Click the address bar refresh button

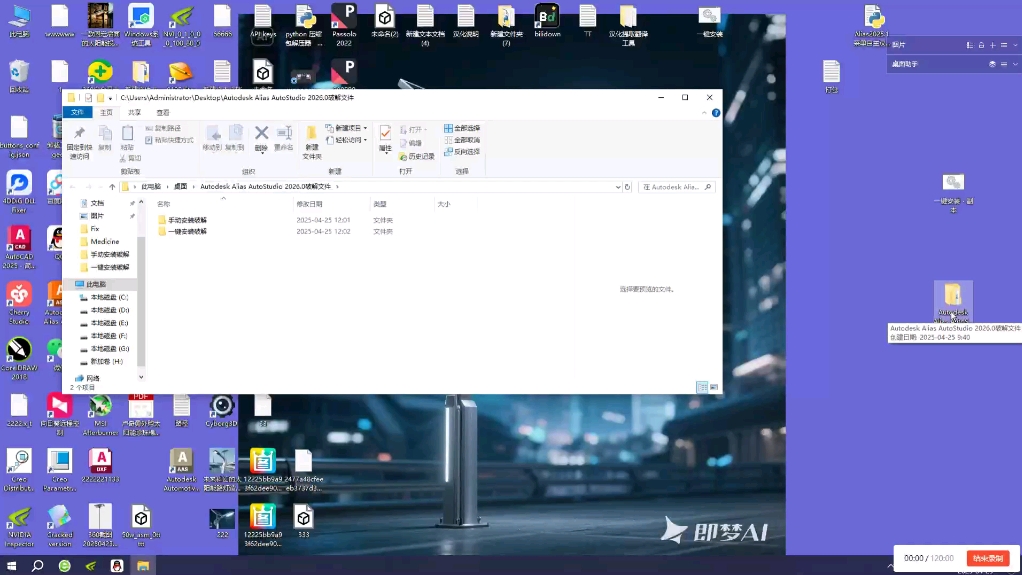pyautogui.click(x=628, y=187)
